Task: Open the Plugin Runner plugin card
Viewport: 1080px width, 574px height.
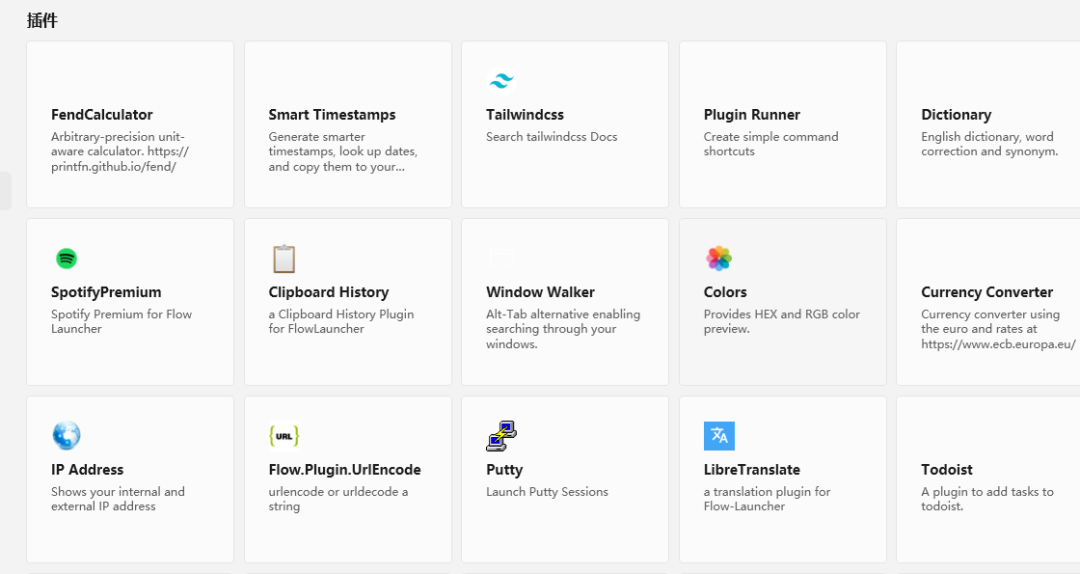Action: 782,124
